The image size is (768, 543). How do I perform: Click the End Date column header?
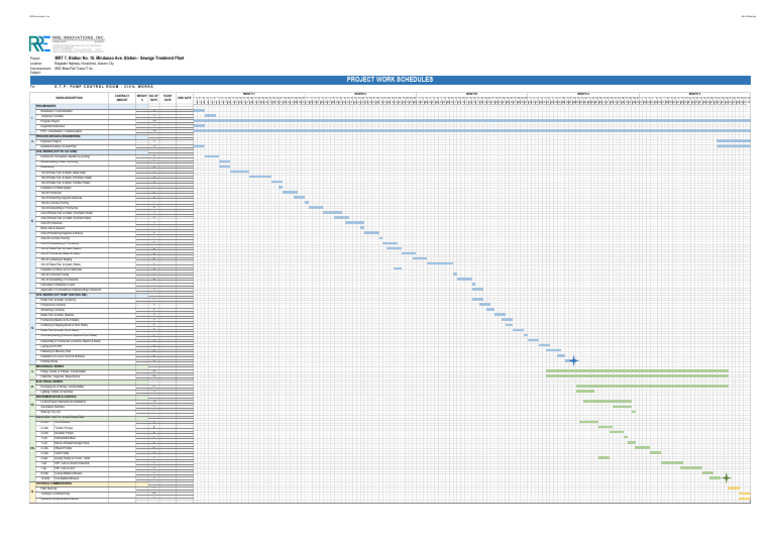click(x=185, y=98)
